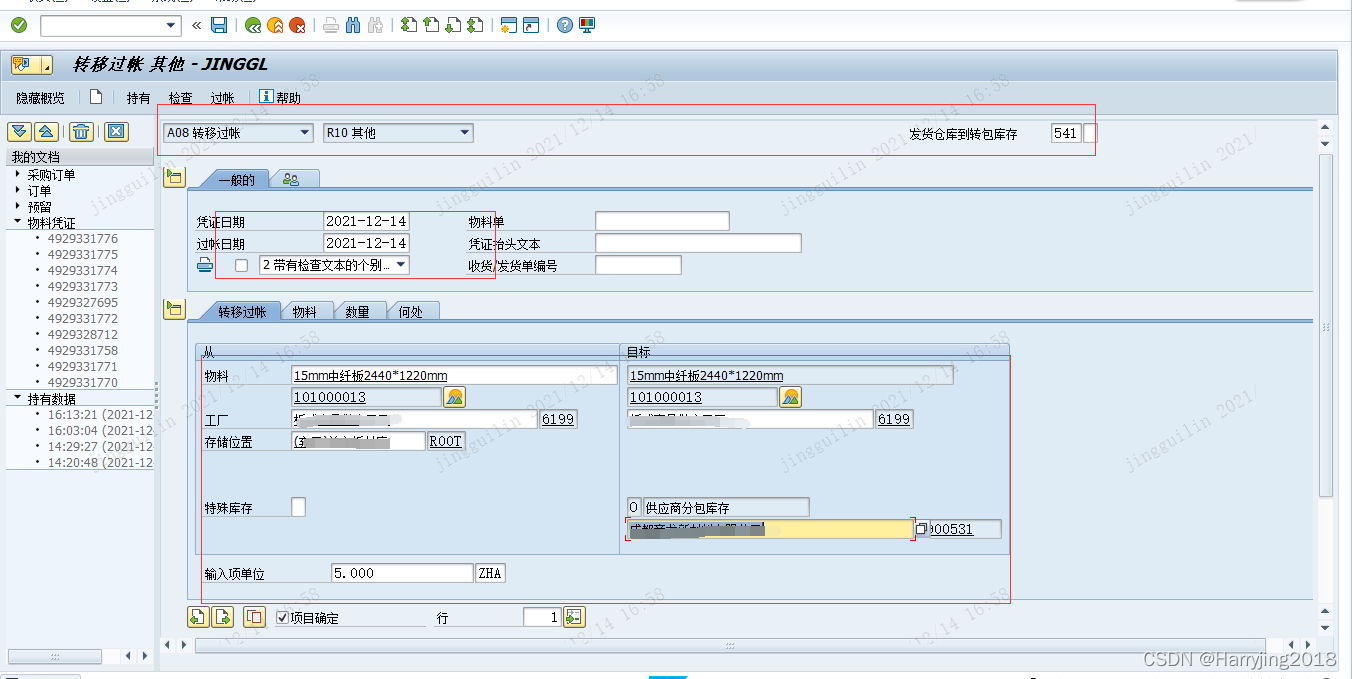Collapse the 持有数据 tree node
This screenshot has height=679, width=1352.
(x=18, y=398)
